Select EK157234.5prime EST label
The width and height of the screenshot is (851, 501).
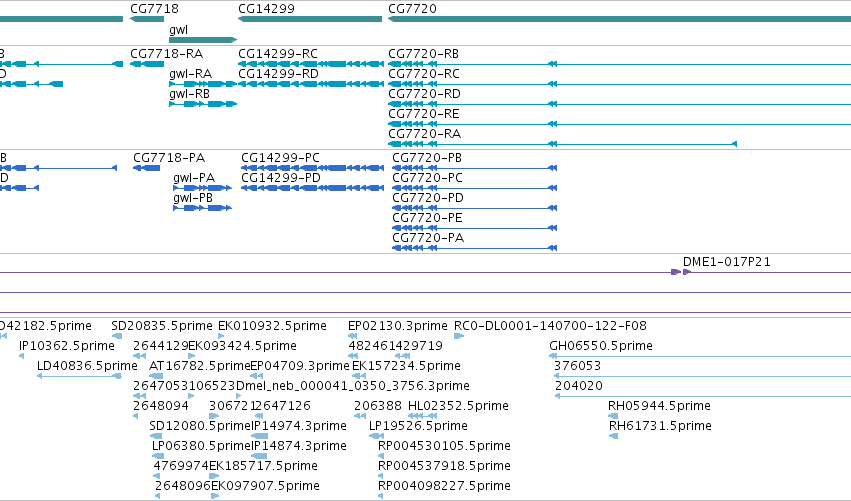[x=407, y=366]
